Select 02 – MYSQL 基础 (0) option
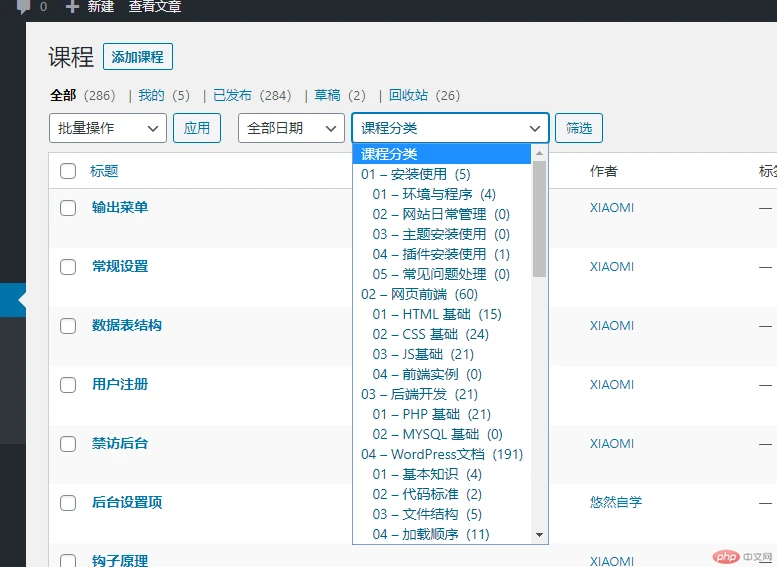Image resolution: width=777 pixels, height=567 pixels. click(x=442, y=434)
